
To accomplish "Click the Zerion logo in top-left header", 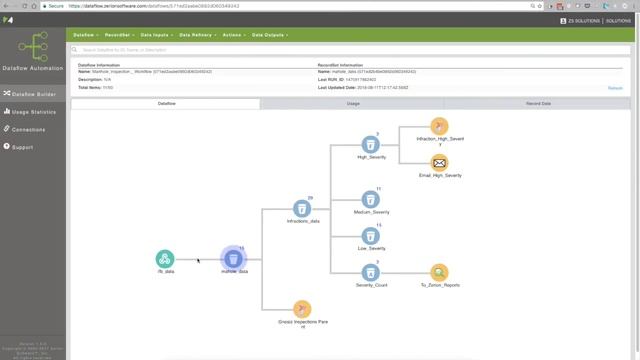I will (x=8, y=20).
